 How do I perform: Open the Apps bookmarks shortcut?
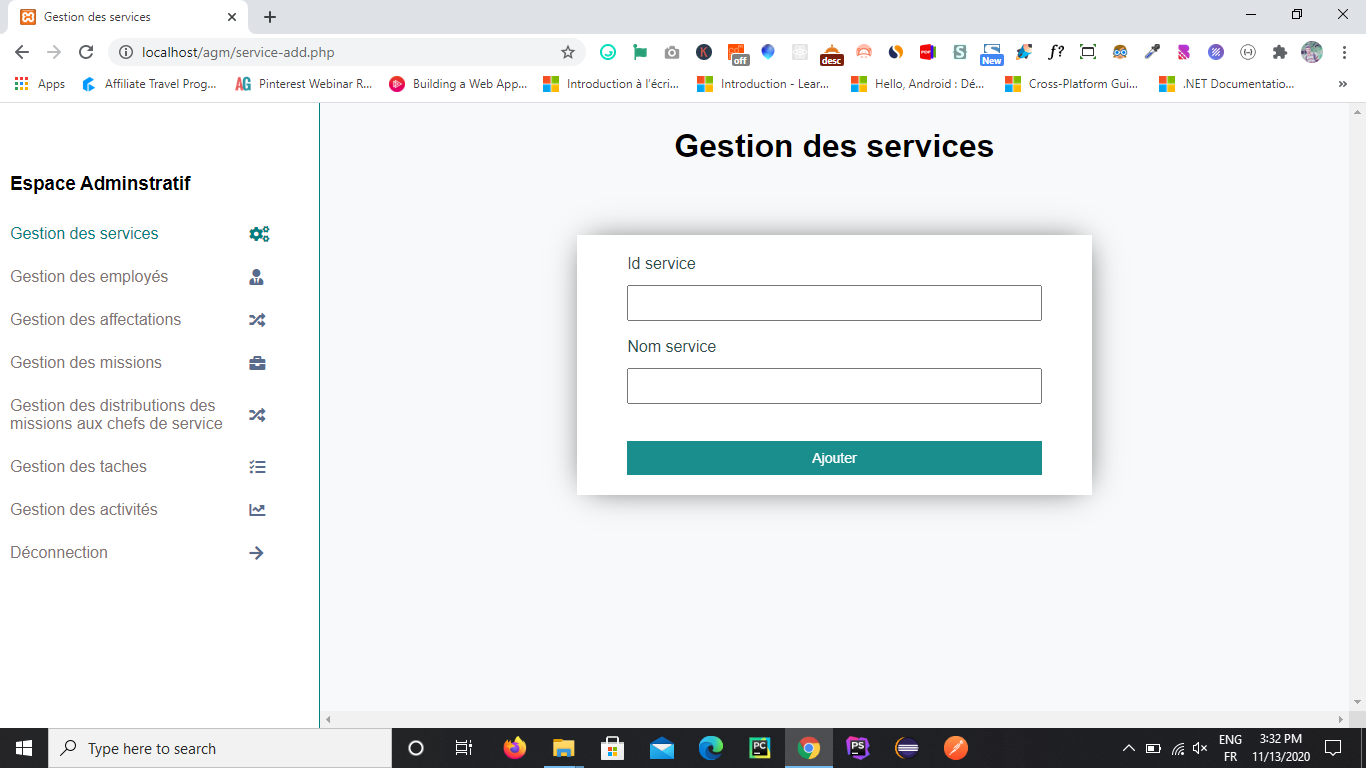coord(40,84)
